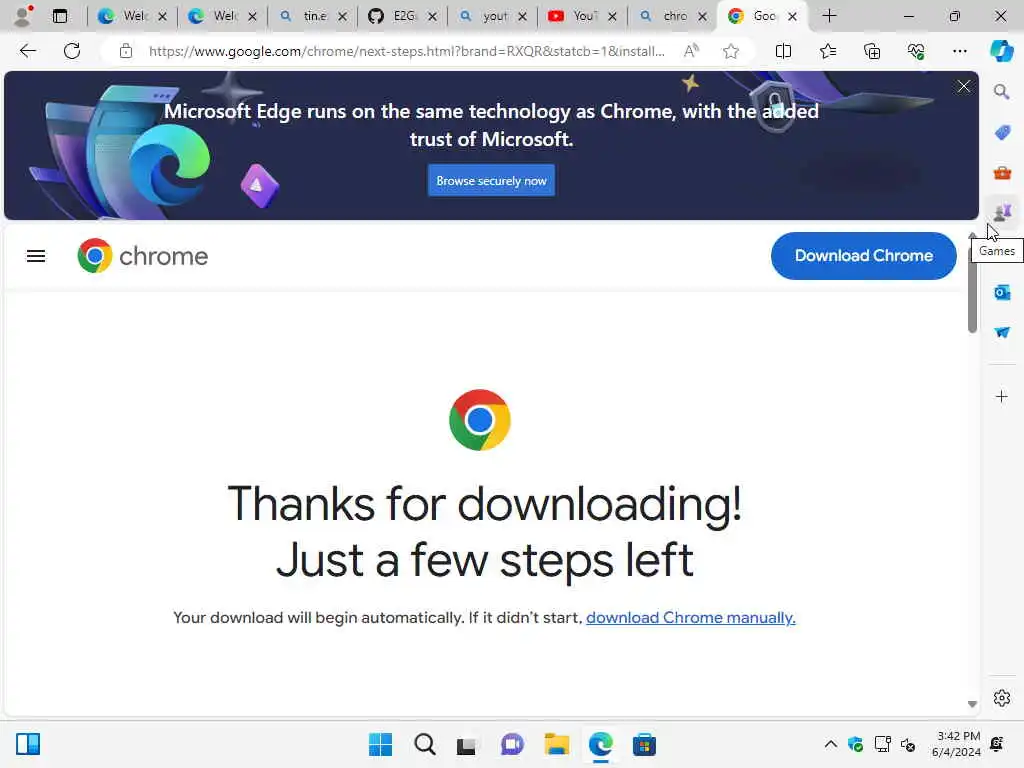1024x768 pixels.
Task: Open Windows Widgets on taskbar
Action: coord(28,744)
